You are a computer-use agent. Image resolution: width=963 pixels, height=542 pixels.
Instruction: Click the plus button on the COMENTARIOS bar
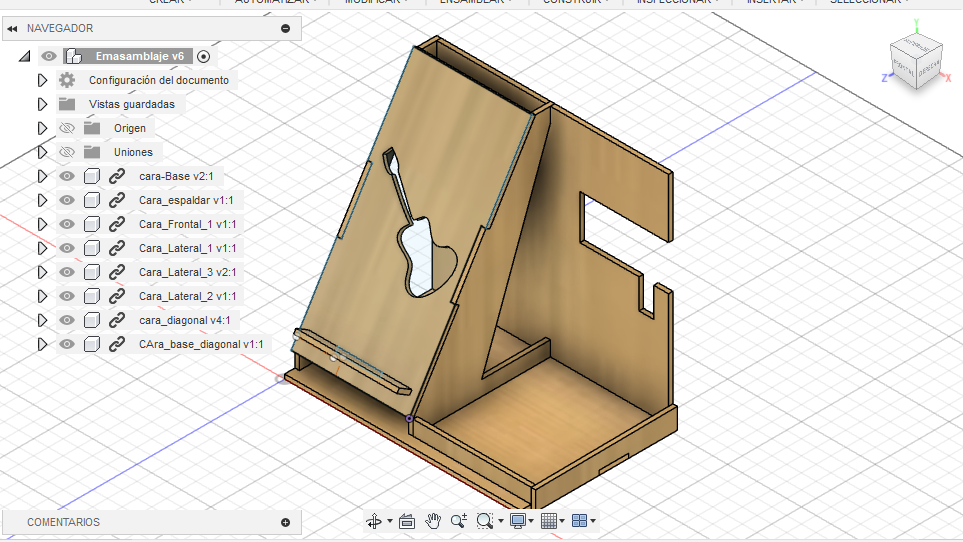coord(286,522)
